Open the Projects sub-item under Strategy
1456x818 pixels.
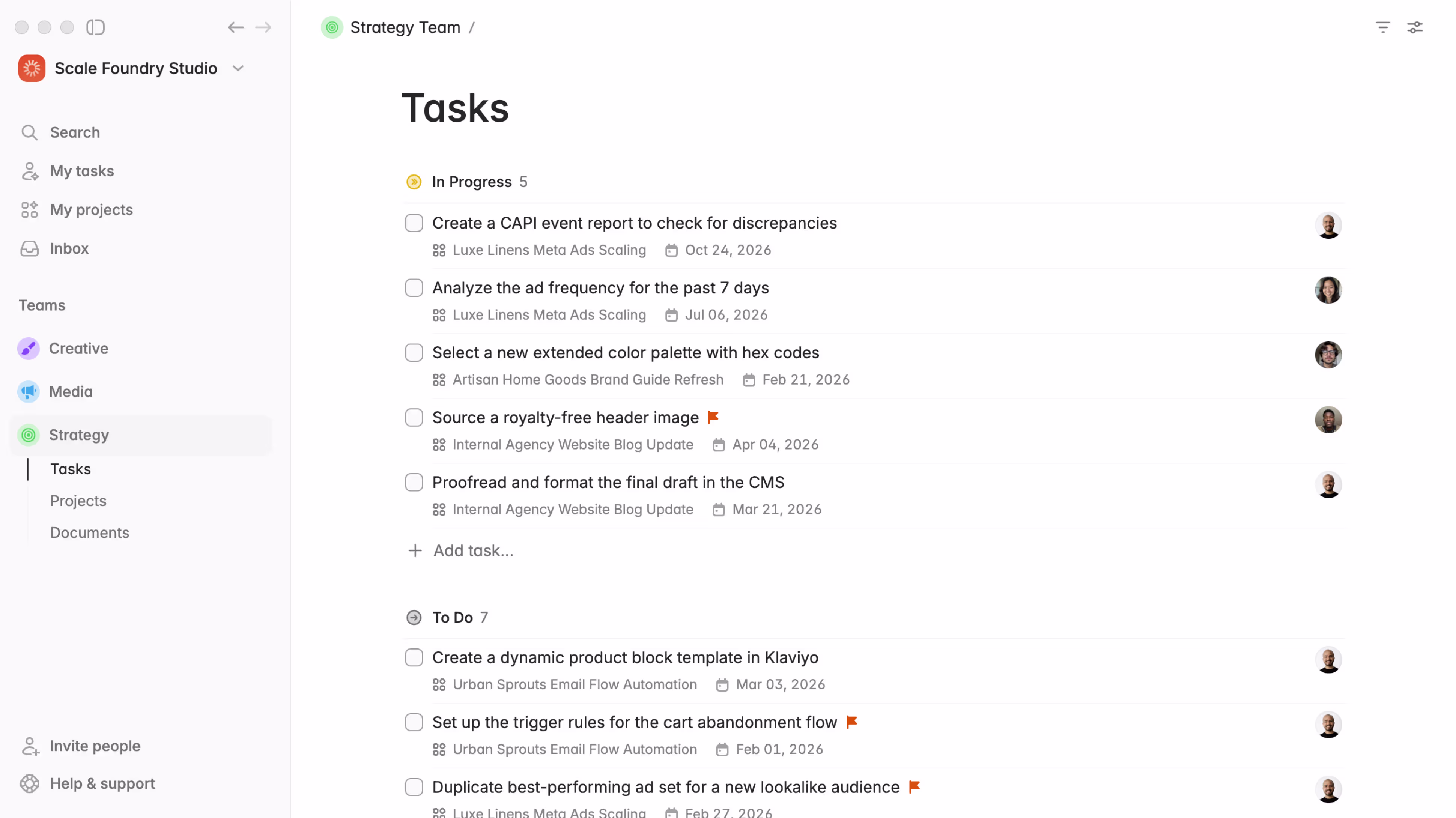[78, 501]
